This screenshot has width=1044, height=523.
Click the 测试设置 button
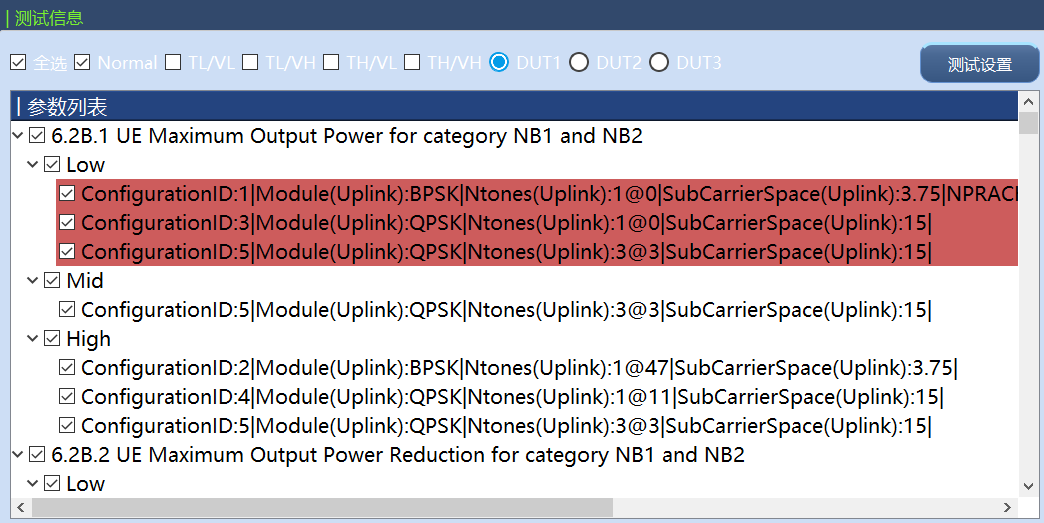979,65
